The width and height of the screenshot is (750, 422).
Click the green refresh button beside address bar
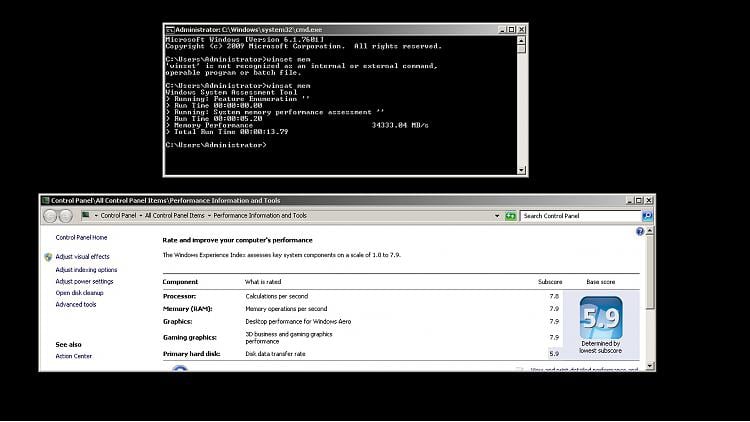pos(510,216)
